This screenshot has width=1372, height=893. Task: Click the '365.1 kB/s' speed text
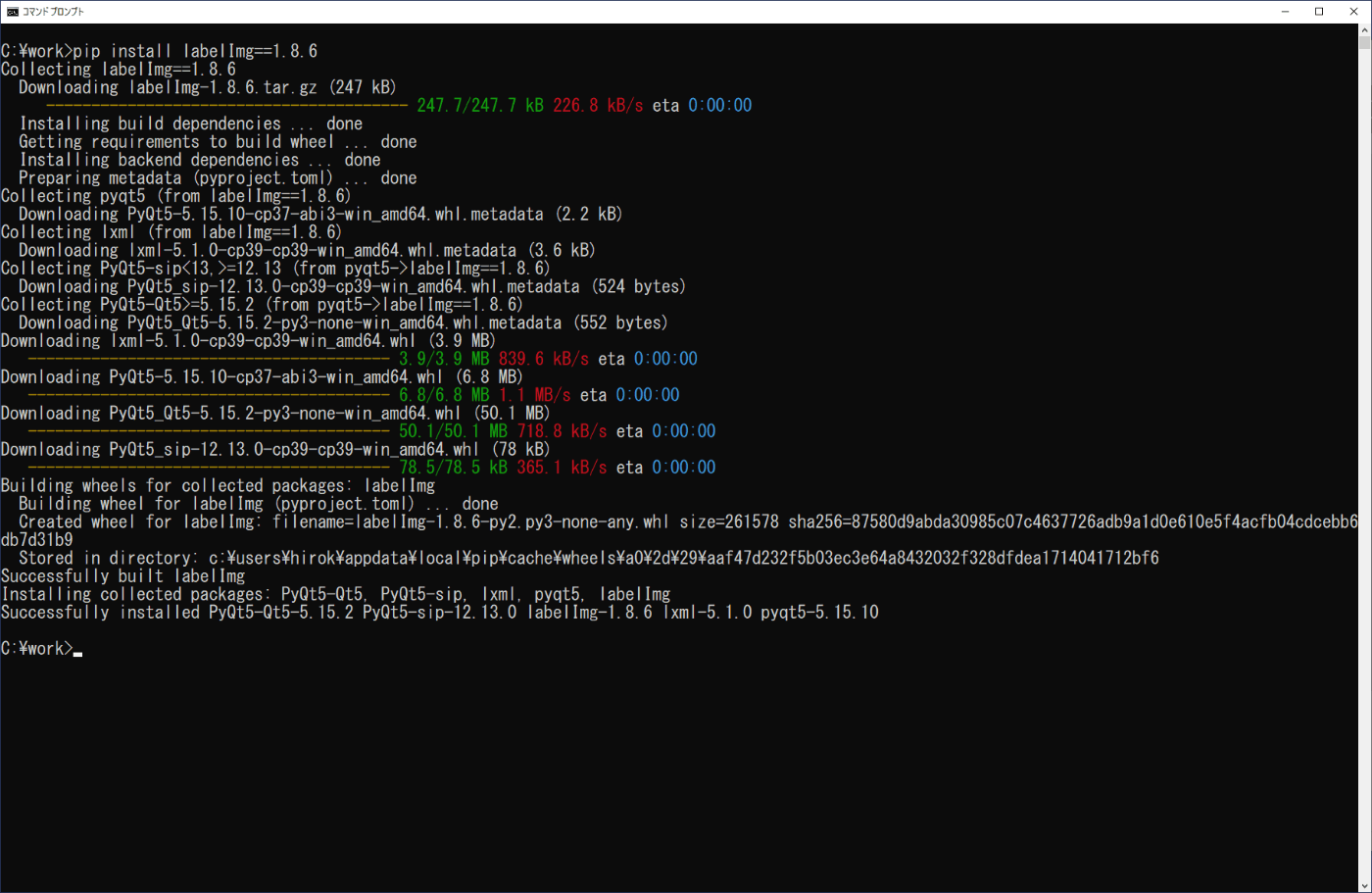coord(562,468)
